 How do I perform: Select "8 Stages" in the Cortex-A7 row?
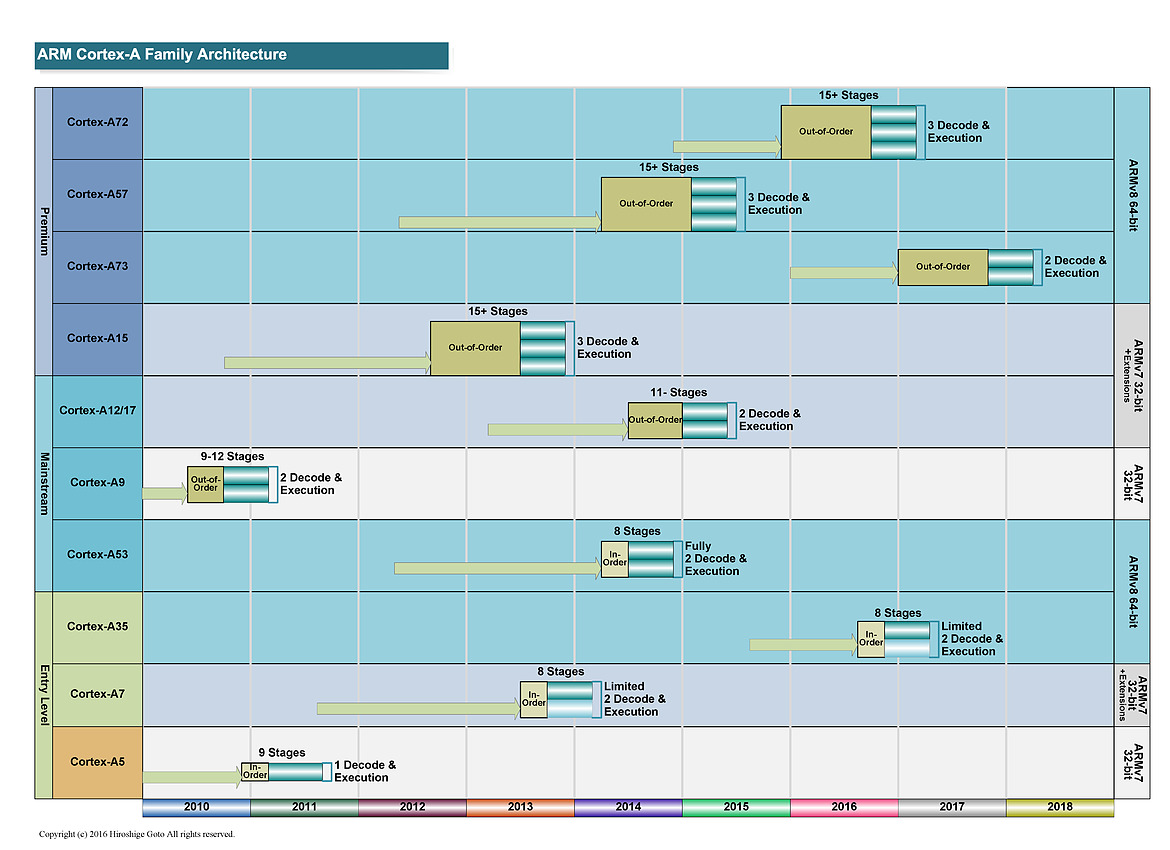560,672
